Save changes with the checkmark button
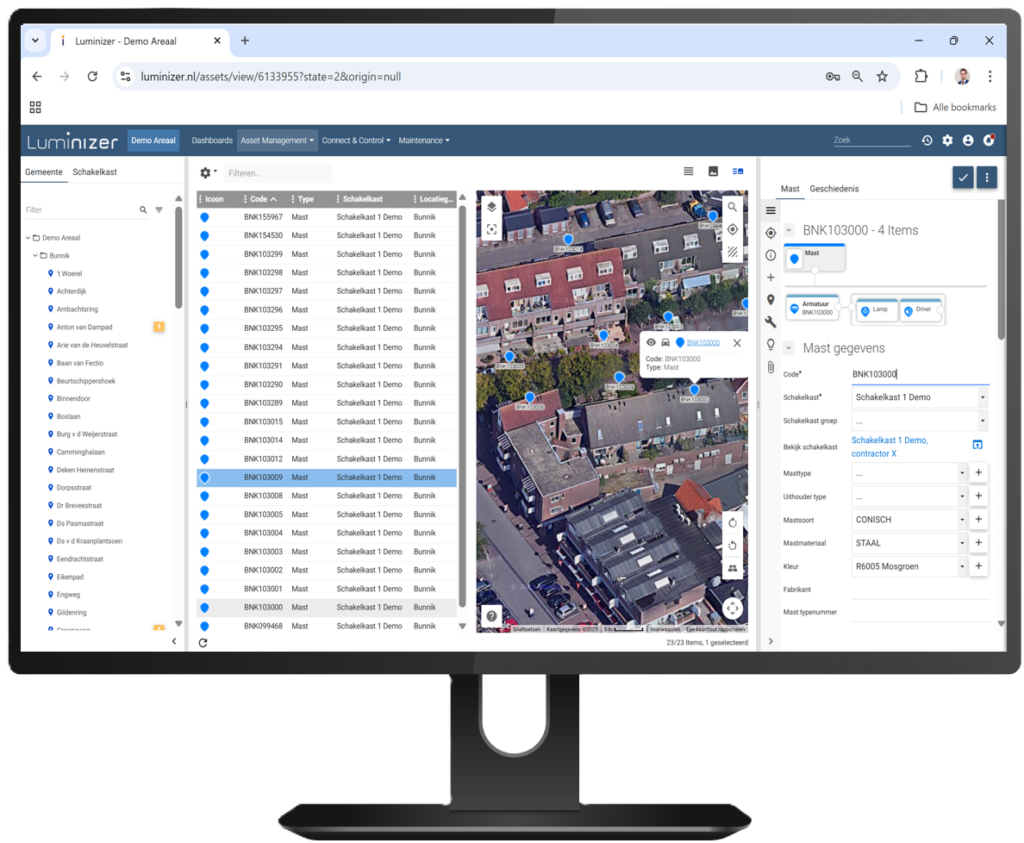The width and height of the screenshot is (1024, 843). pos(963,177)
